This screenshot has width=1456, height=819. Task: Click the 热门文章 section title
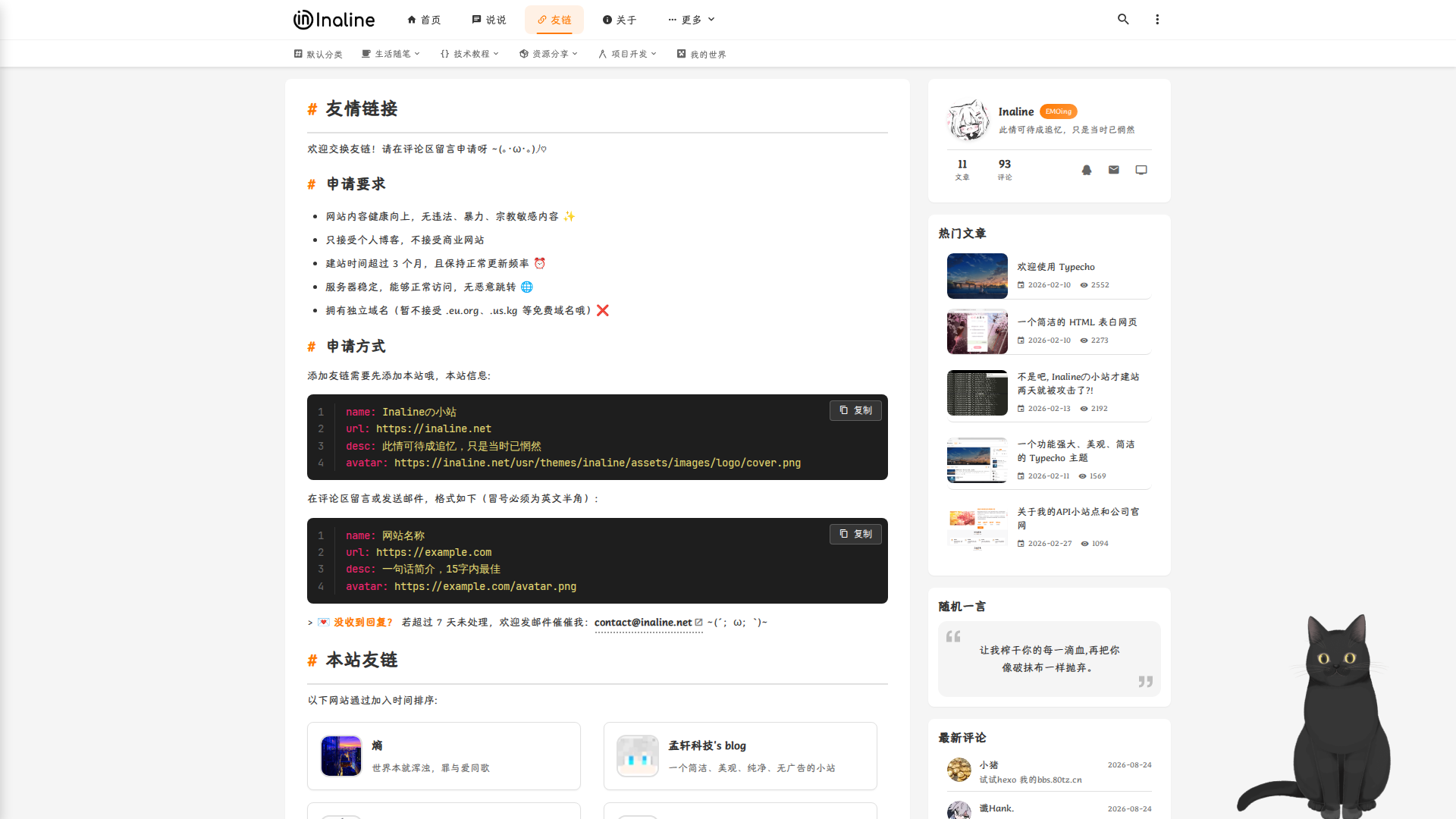click(962, 234)
